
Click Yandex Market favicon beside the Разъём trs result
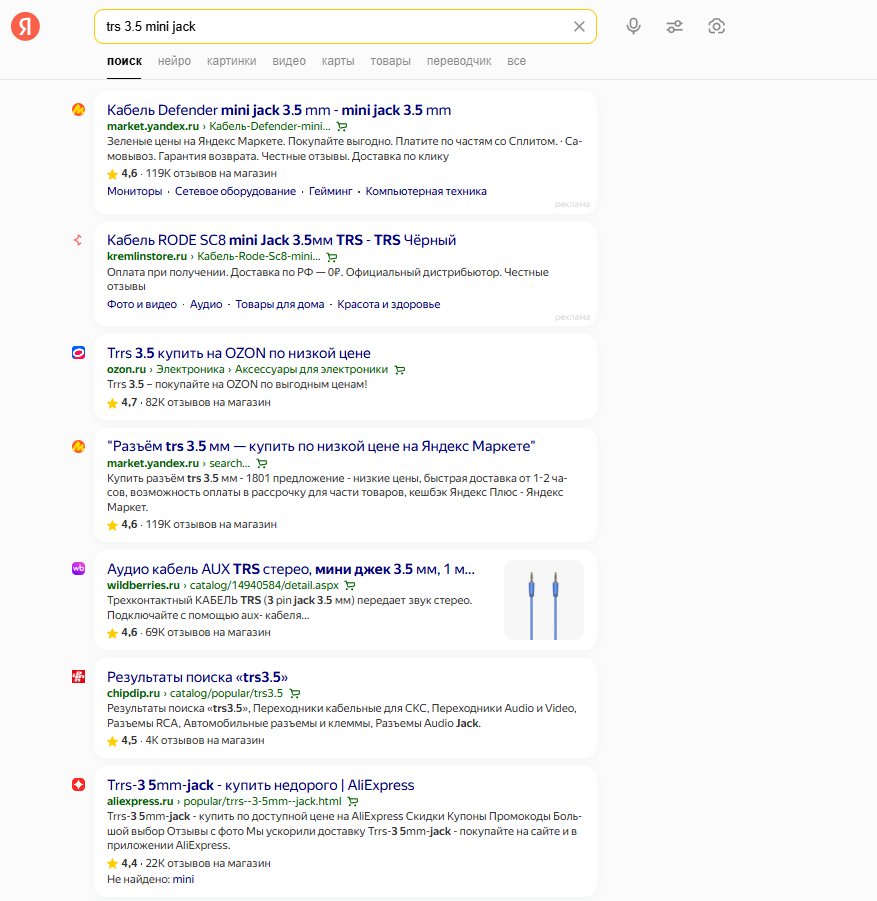[79, 446]
